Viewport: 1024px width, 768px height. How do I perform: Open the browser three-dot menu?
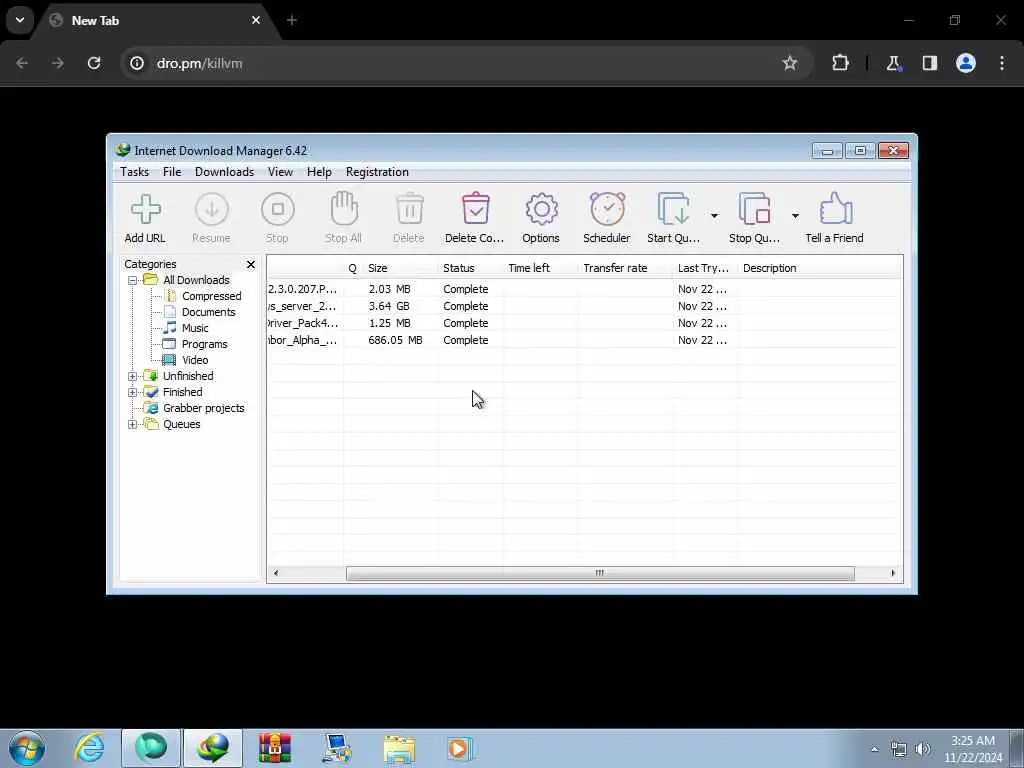tap(1002, 63)
